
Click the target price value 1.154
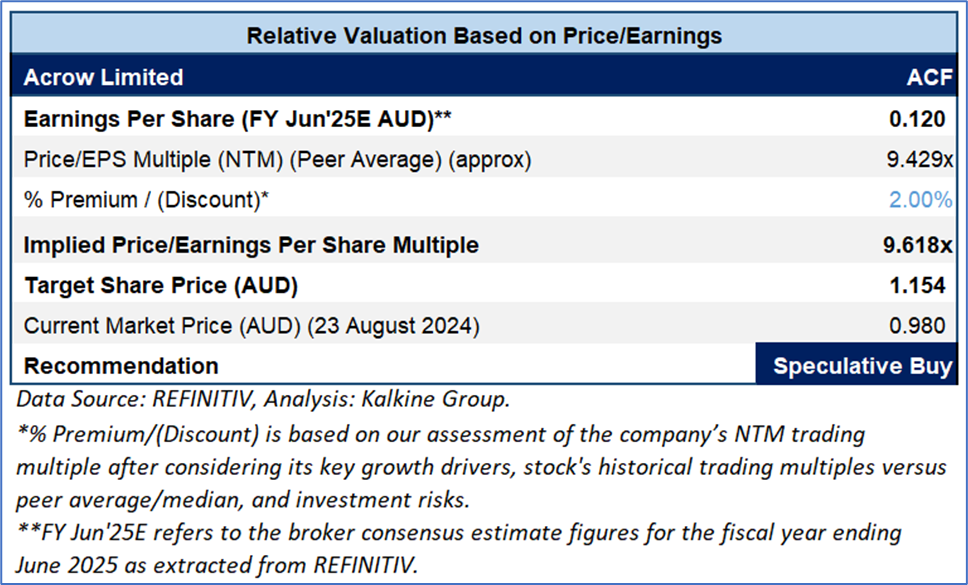coord(917,286)
